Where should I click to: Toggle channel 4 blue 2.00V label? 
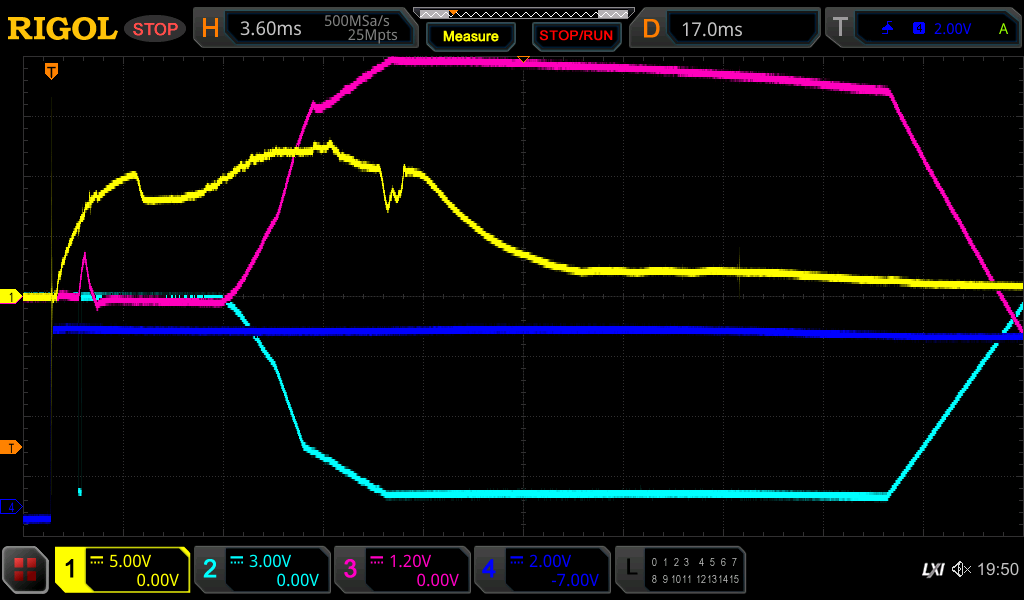pyautogui.click(x=542, y=570)
